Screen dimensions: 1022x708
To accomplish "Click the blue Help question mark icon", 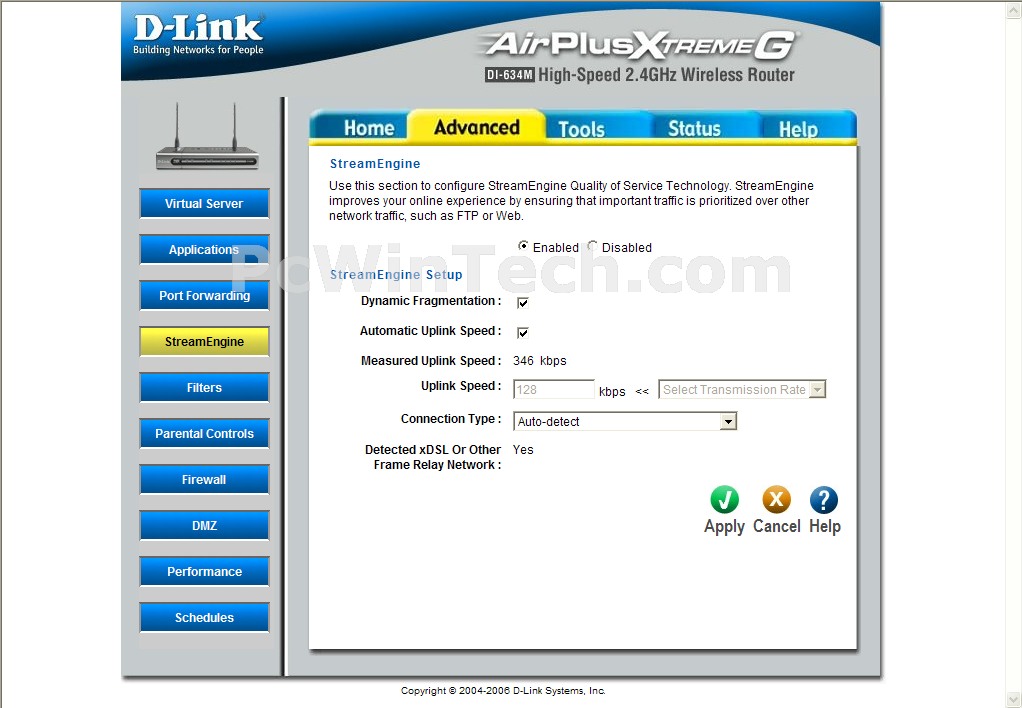I will click(824, 500).
